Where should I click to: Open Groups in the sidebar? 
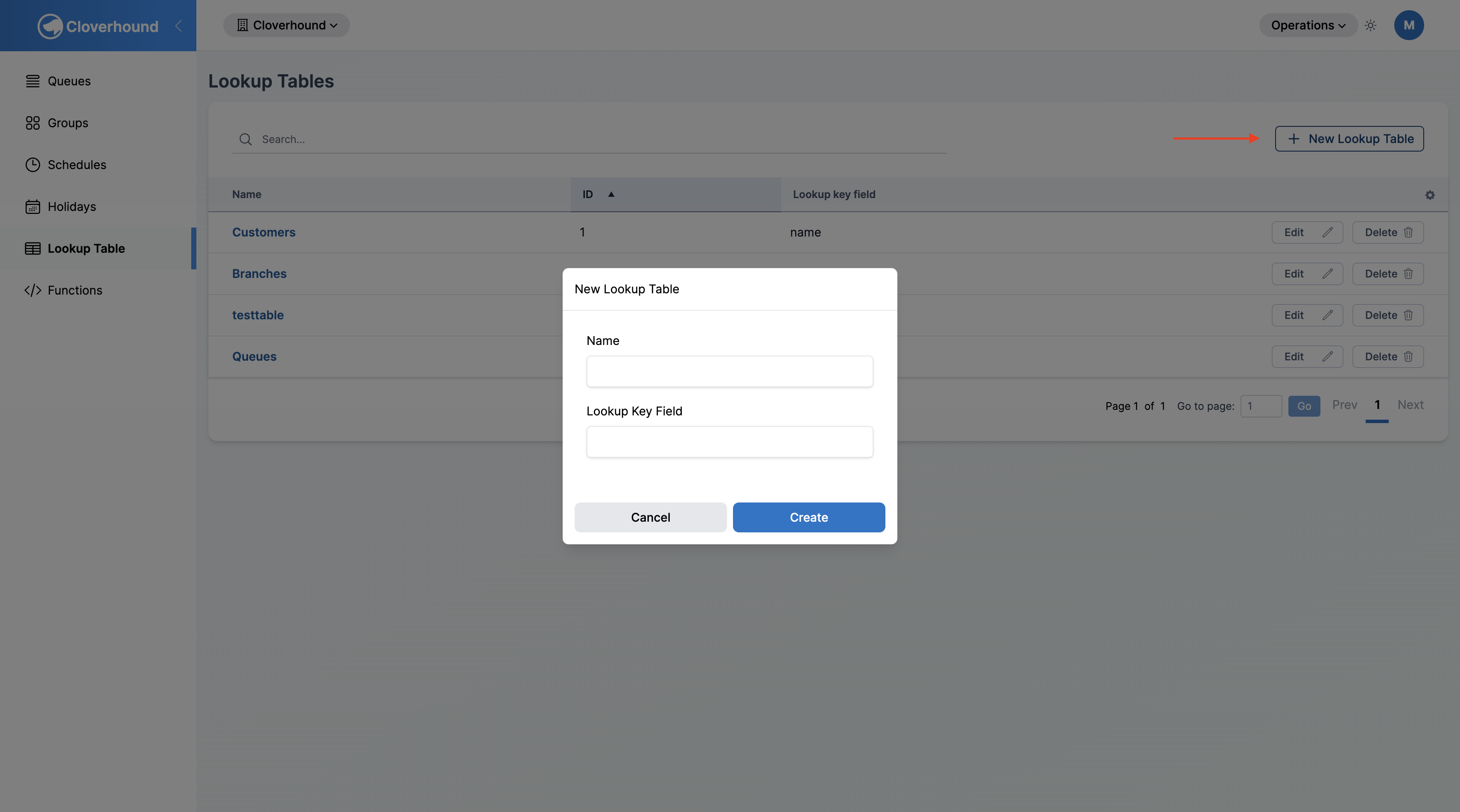coord(68,123)
